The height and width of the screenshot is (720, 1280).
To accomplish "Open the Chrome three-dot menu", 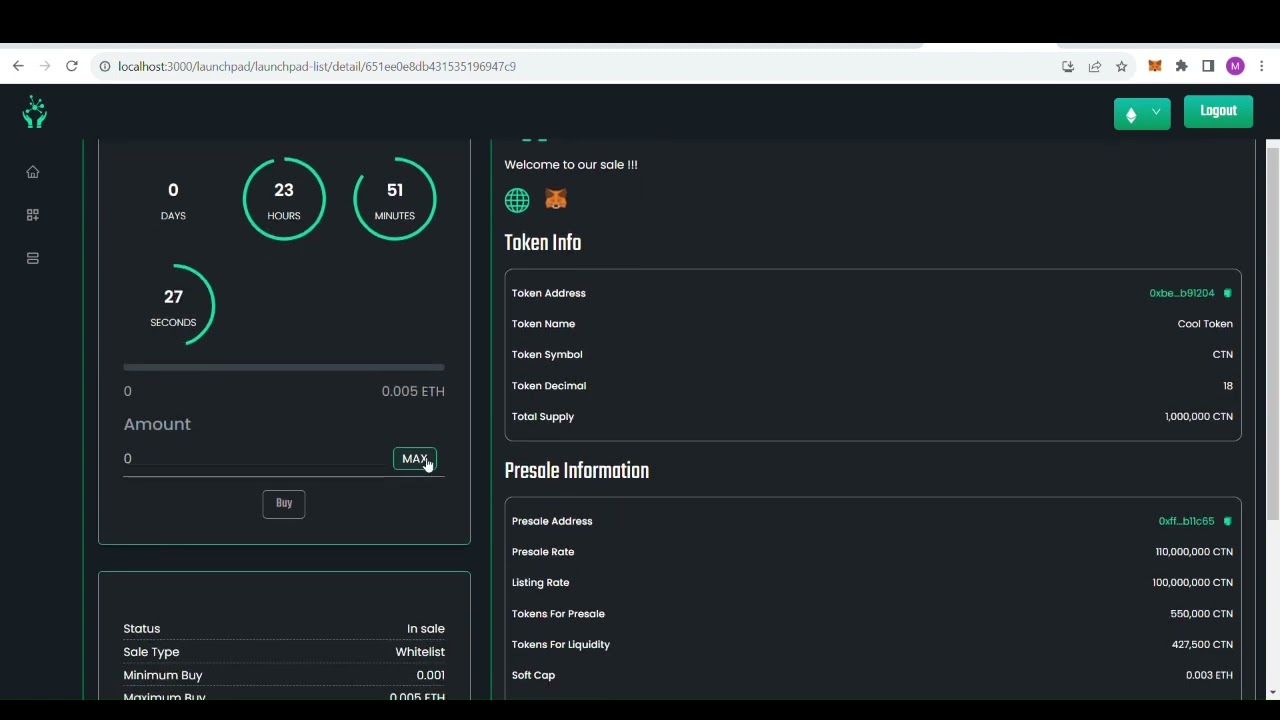I will tap(1262, 66).
